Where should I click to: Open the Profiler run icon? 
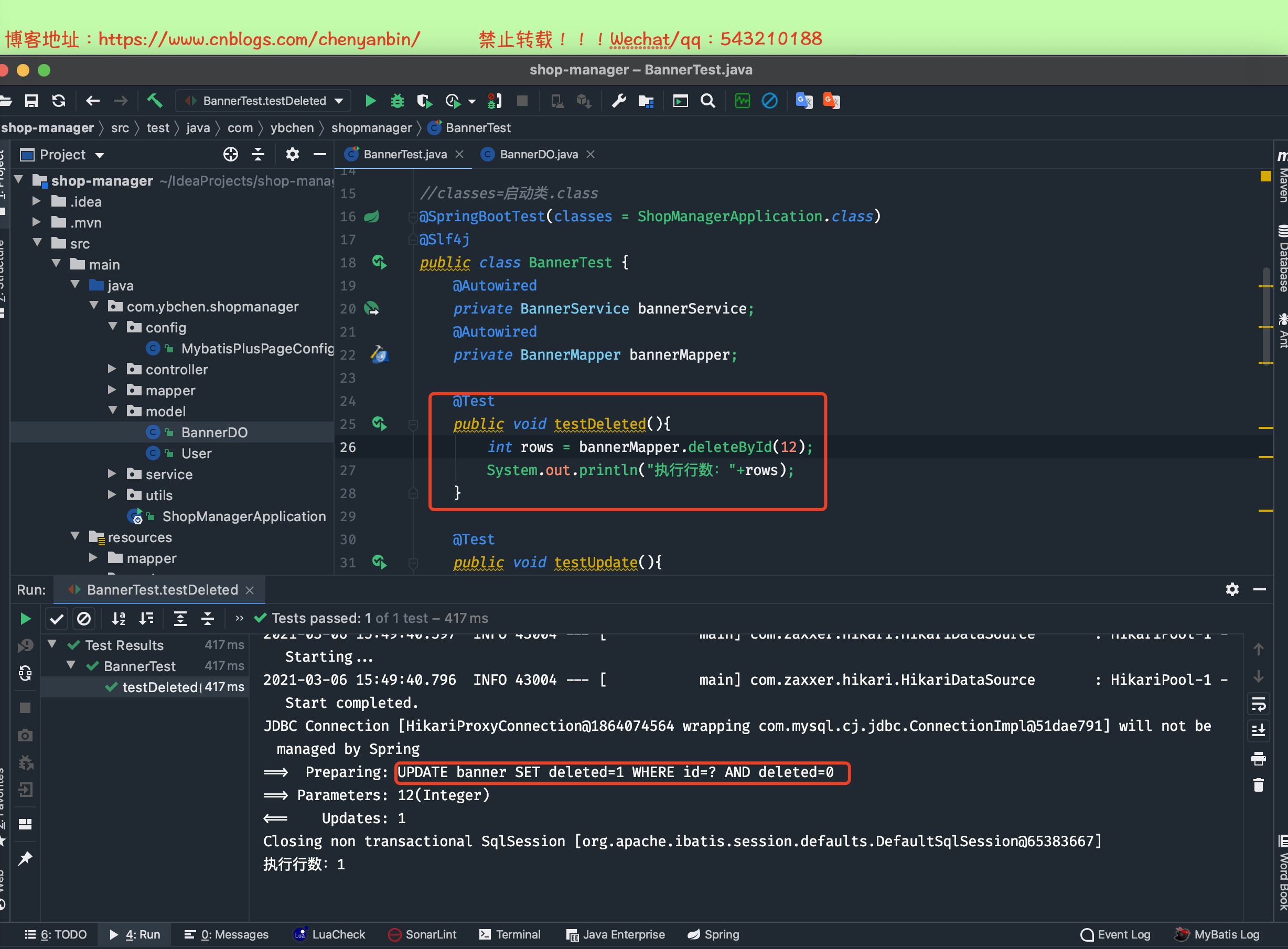pos(453,101)
